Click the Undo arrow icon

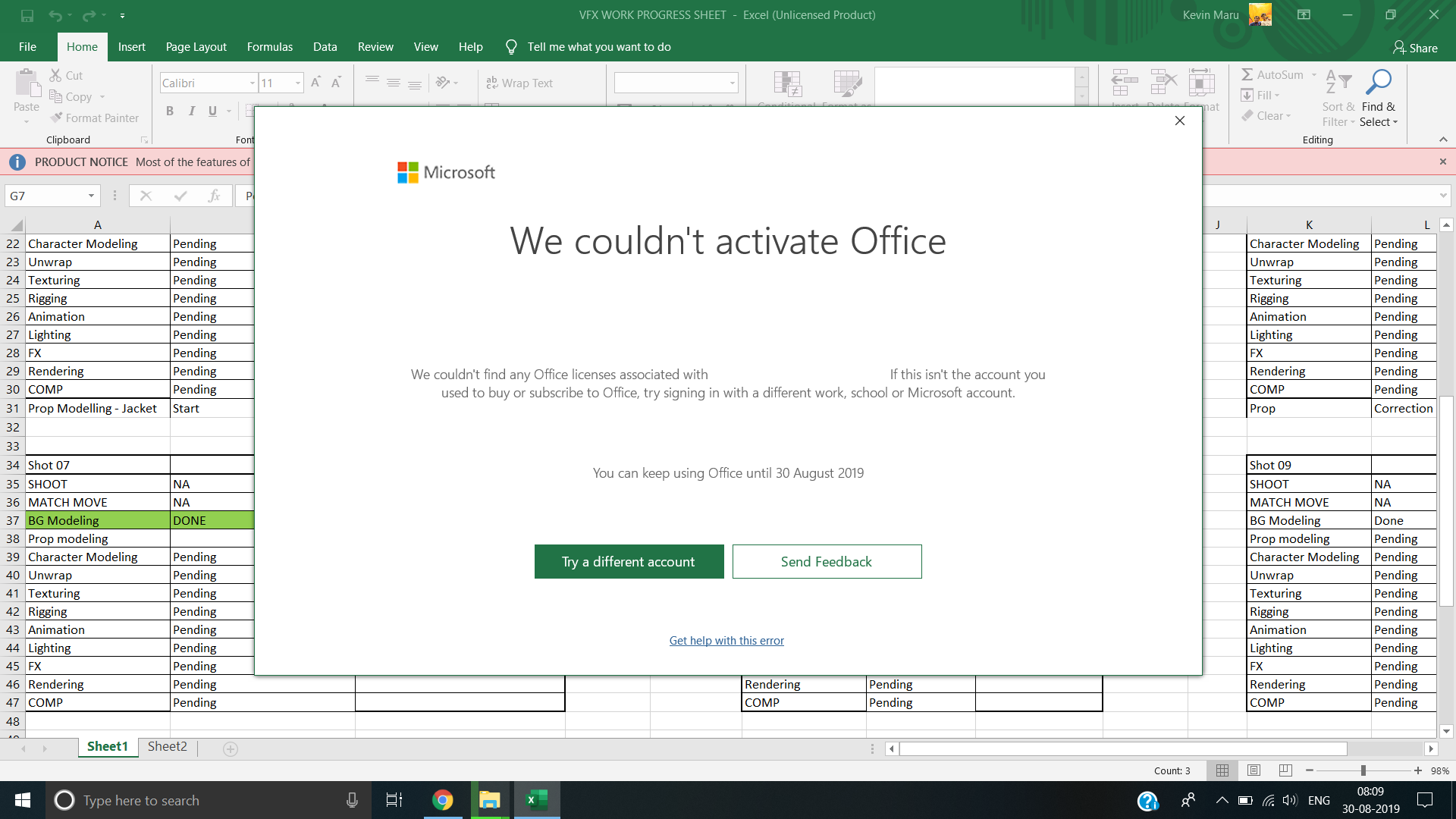point(55,15)
